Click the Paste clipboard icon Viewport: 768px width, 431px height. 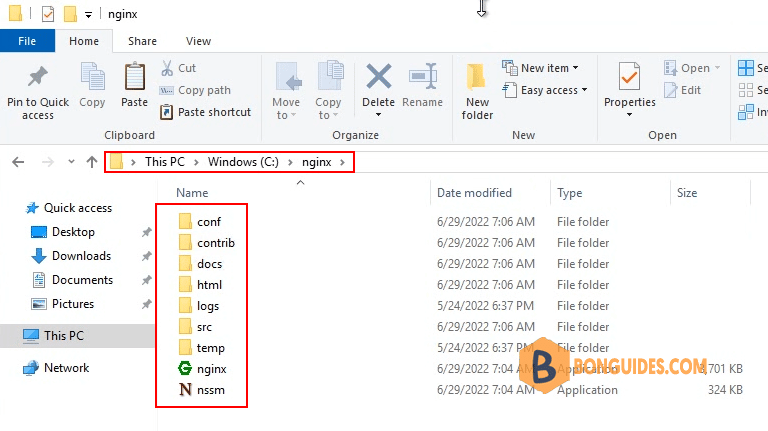click(x=135, y=76)
